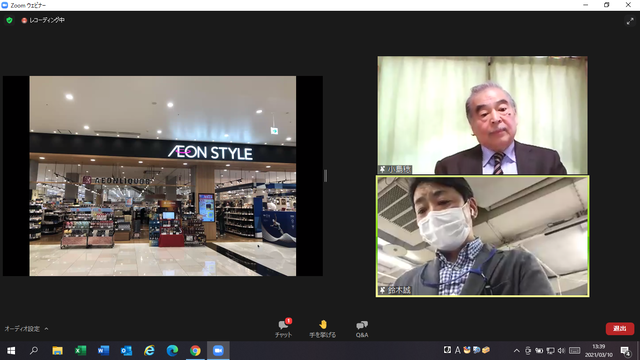Click the red recording indicator レコーディング中

click(43, 20)
